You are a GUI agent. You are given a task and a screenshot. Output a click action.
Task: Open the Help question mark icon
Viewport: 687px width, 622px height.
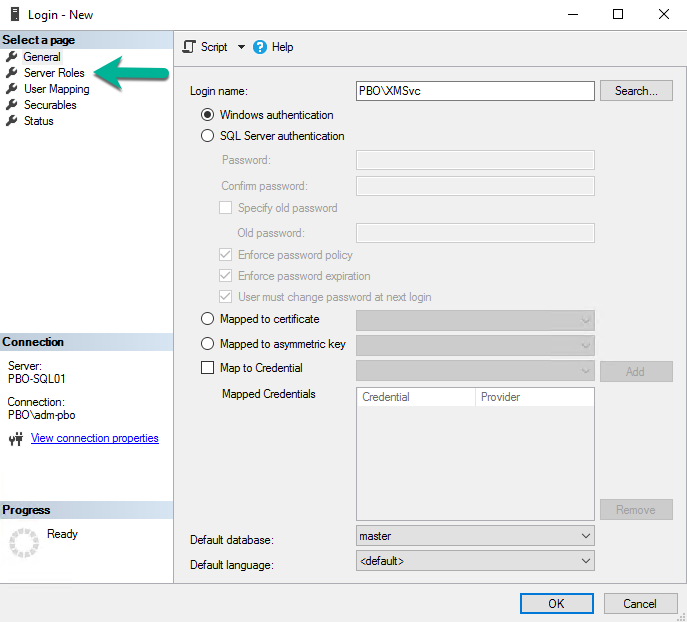coord(260,47)
